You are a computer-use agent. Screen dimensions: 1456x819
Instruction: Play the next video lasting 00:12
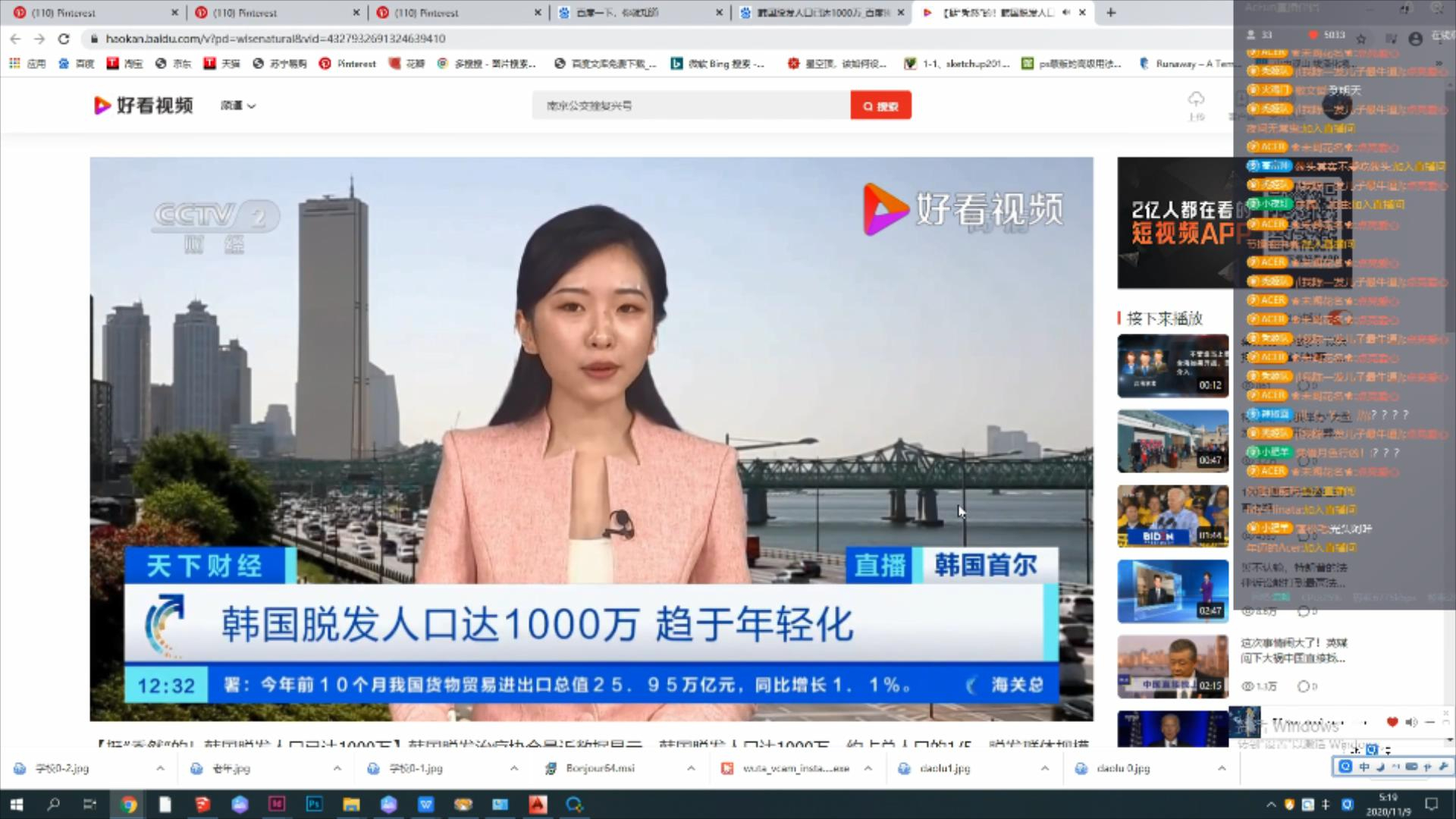click(x=1173, y=366)
